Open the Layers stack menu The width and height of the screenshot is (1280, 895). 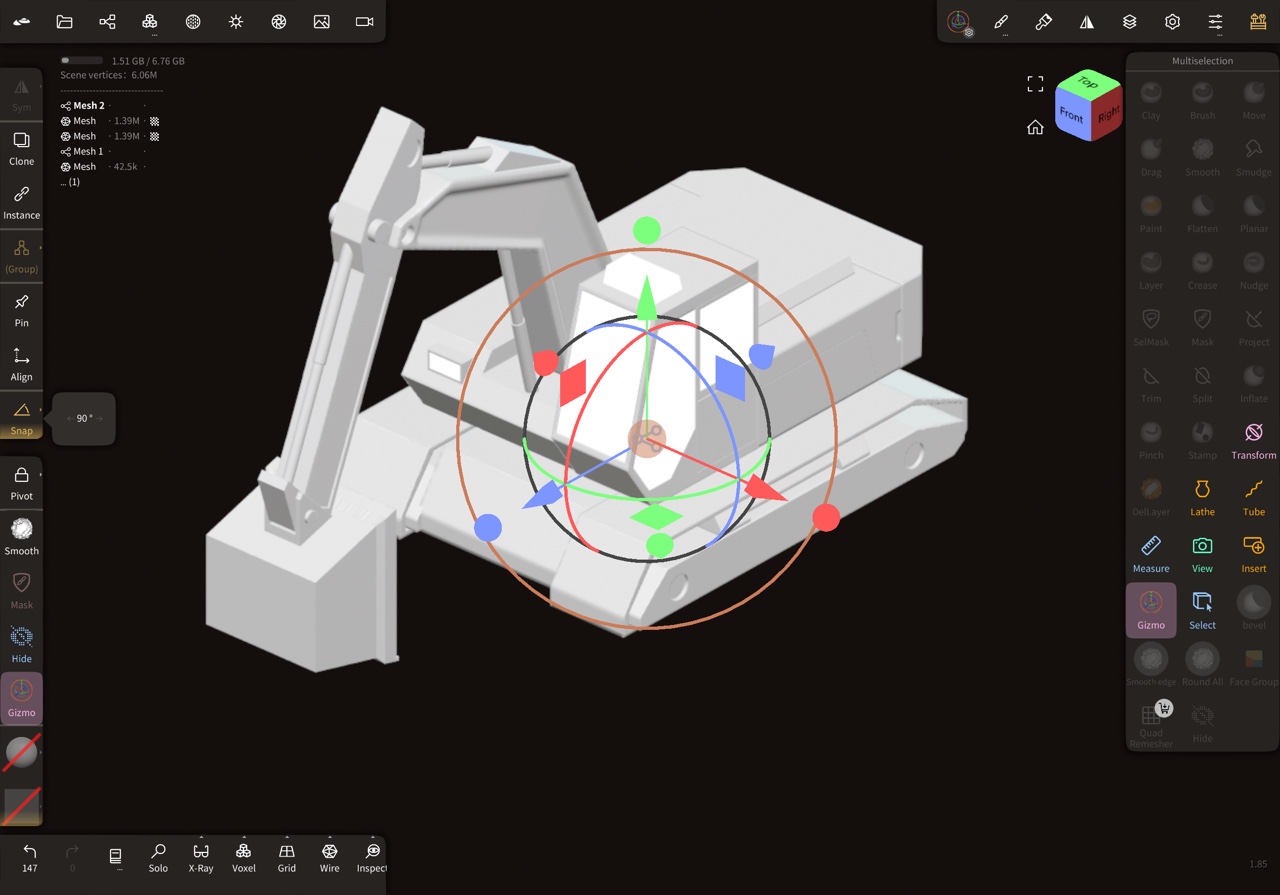pos(1130,22)
